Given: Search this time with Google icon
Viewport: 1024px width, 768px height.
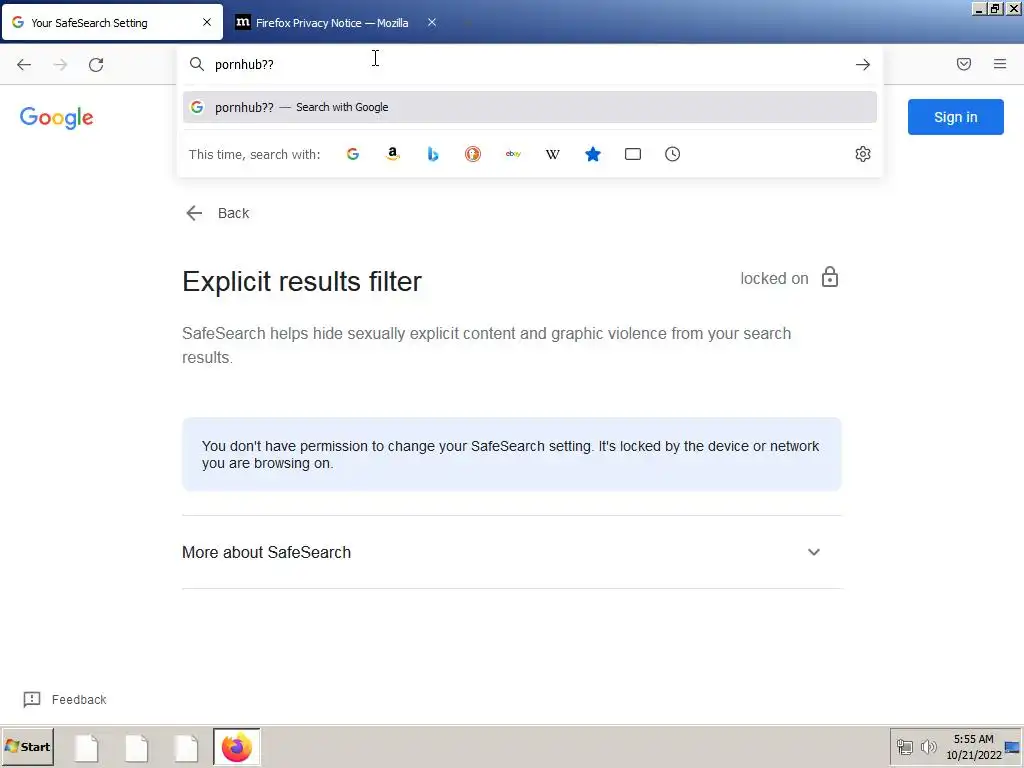Looking at the screenshot, I should pos(353,154).
